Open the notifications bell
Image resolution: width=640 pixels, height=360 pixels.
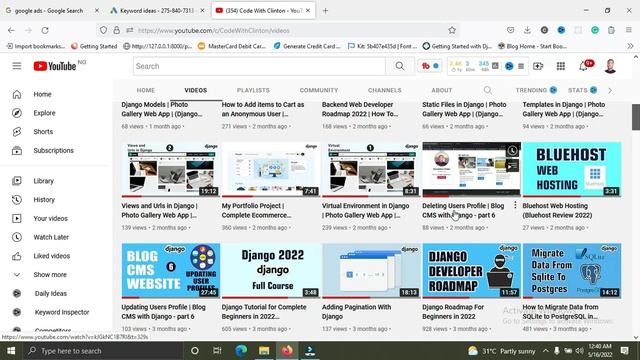click(x=584, y=66)
